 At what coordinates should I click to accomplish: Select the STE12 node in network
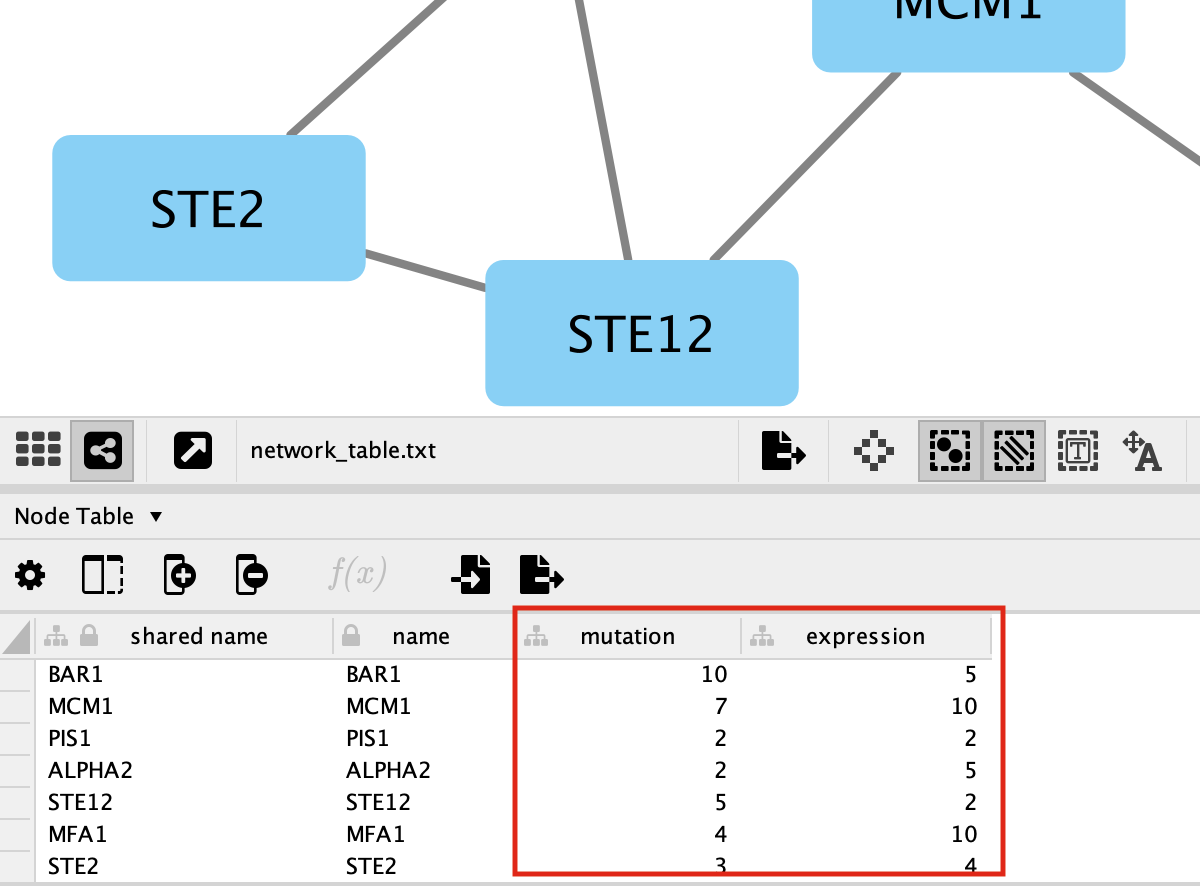pyautogui.click(x=641, y=333)
